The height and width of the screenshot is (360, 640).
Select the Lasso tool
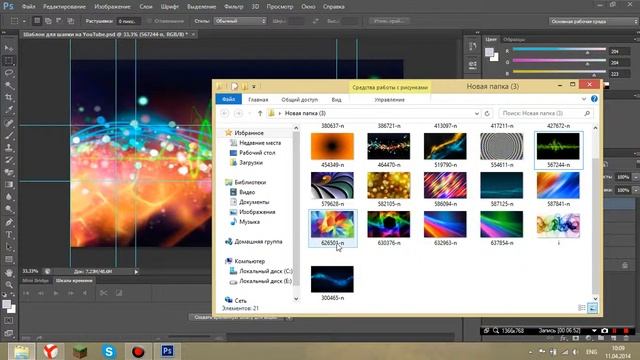click(9, 73)
